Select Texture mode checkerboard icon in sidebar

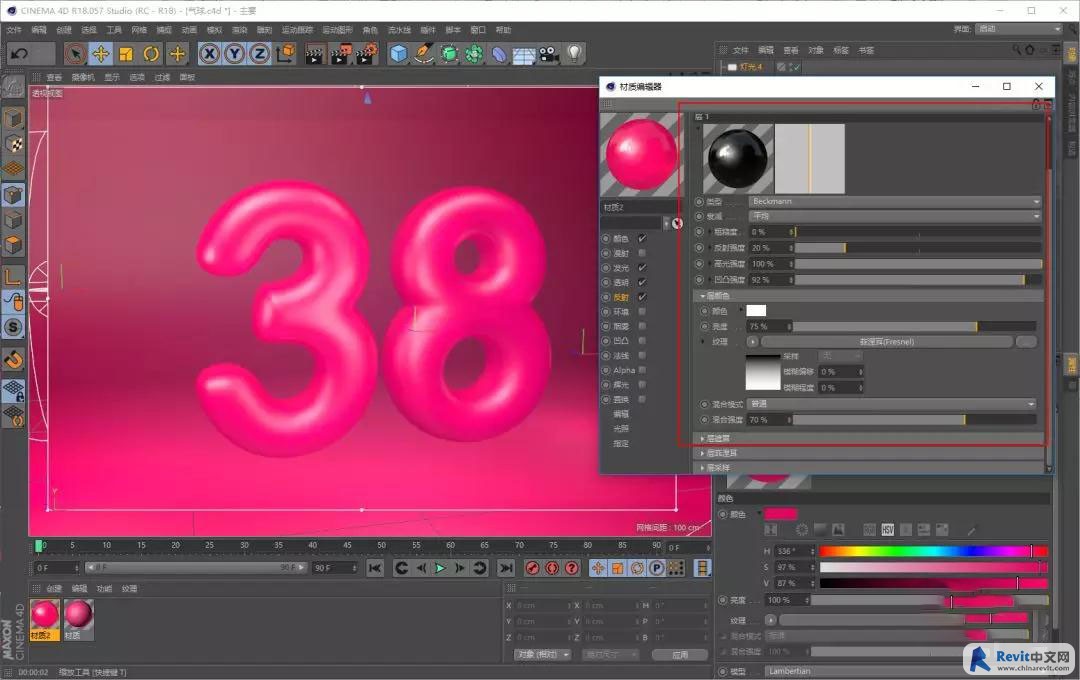pyautogui.click(x=13, y=143)
